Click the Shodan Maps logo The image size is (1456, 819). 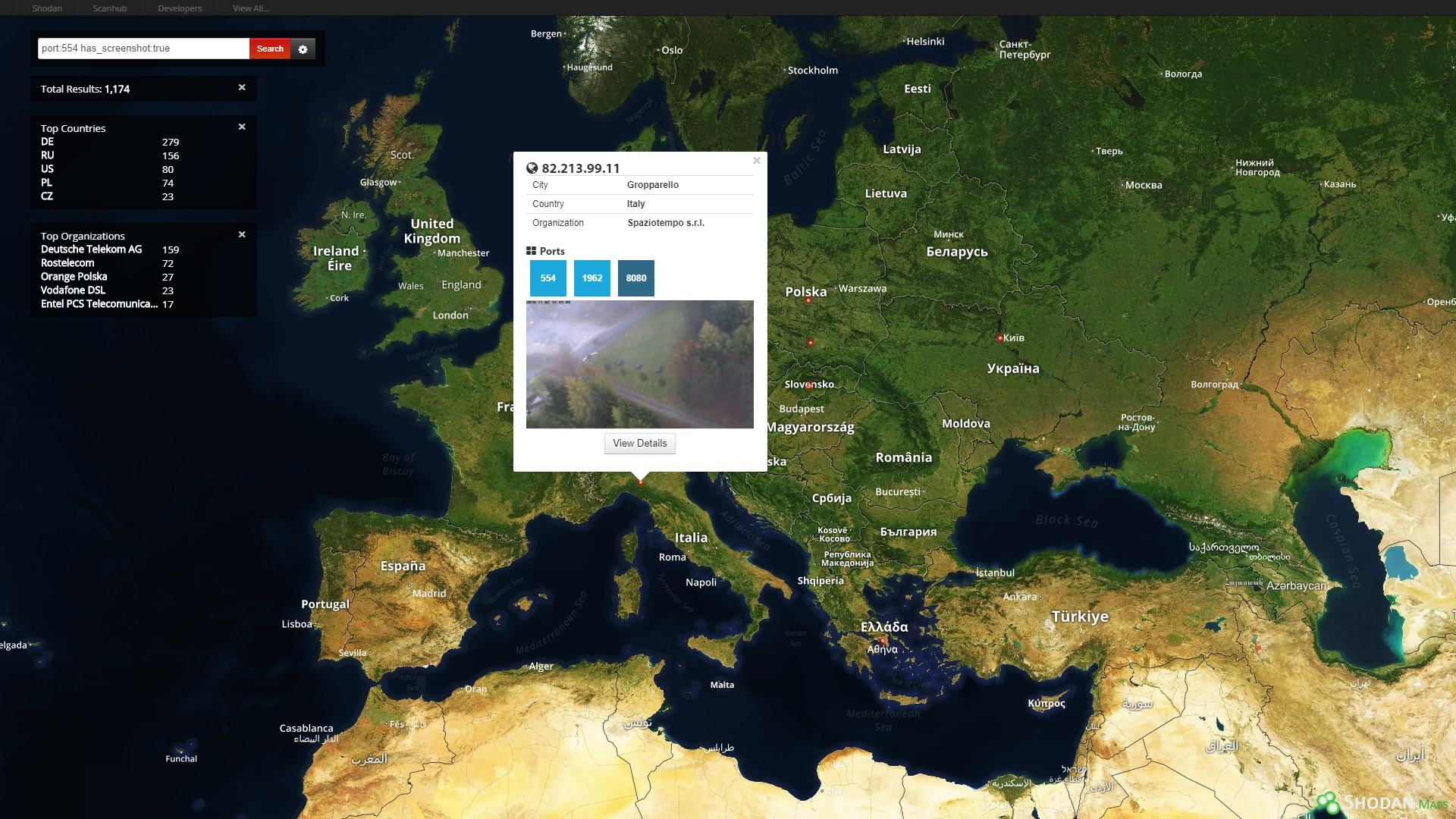tap(1383, 803)
